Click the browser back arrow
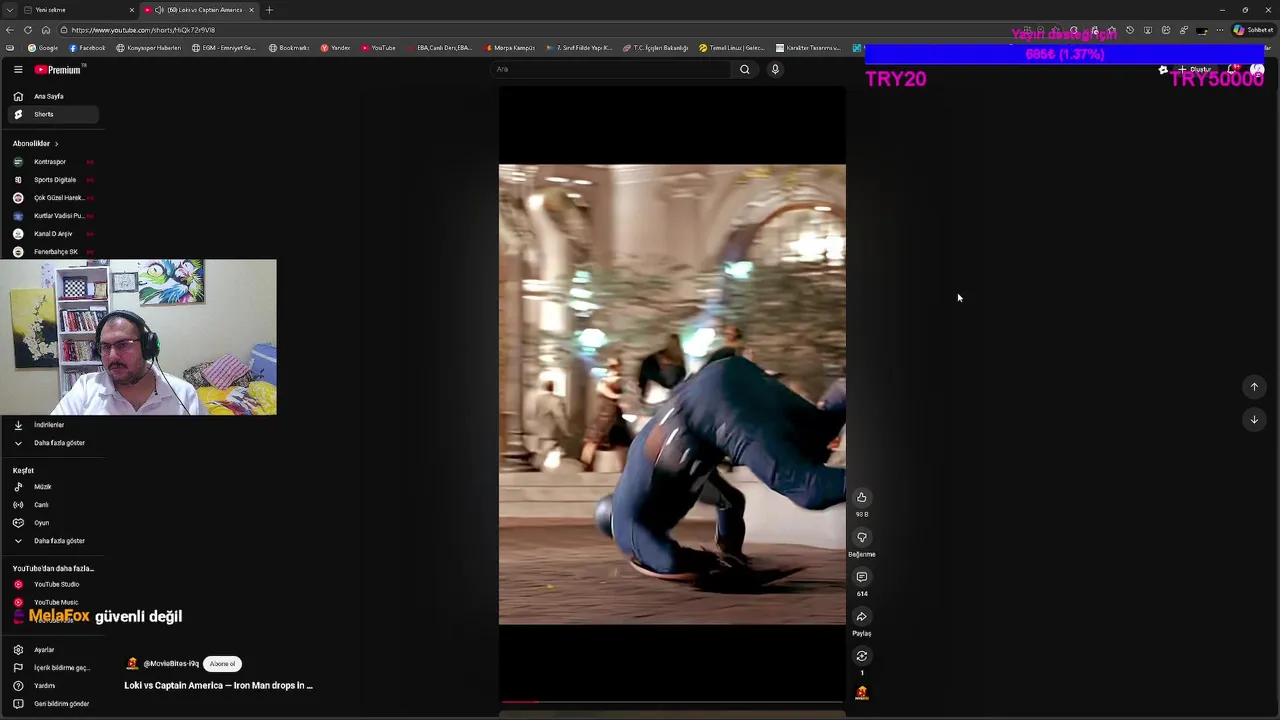The image size is (1280, 720). pyautogui.click(x=10, y=30)
